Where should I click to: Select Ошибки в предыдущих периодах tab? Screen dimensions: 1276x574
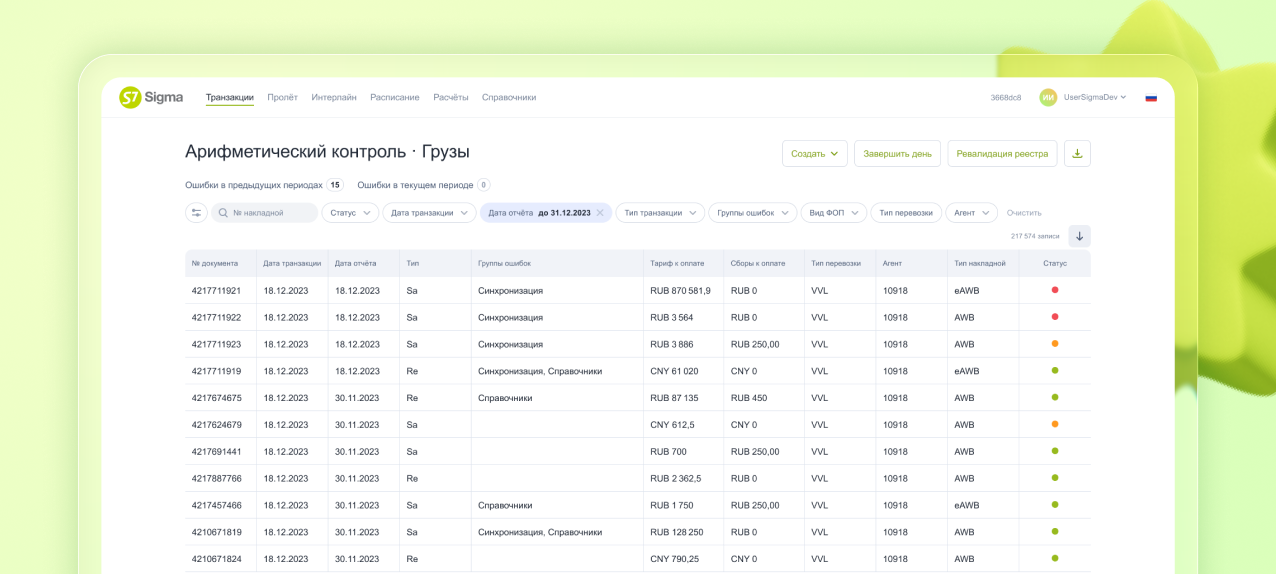coord(264,185)
